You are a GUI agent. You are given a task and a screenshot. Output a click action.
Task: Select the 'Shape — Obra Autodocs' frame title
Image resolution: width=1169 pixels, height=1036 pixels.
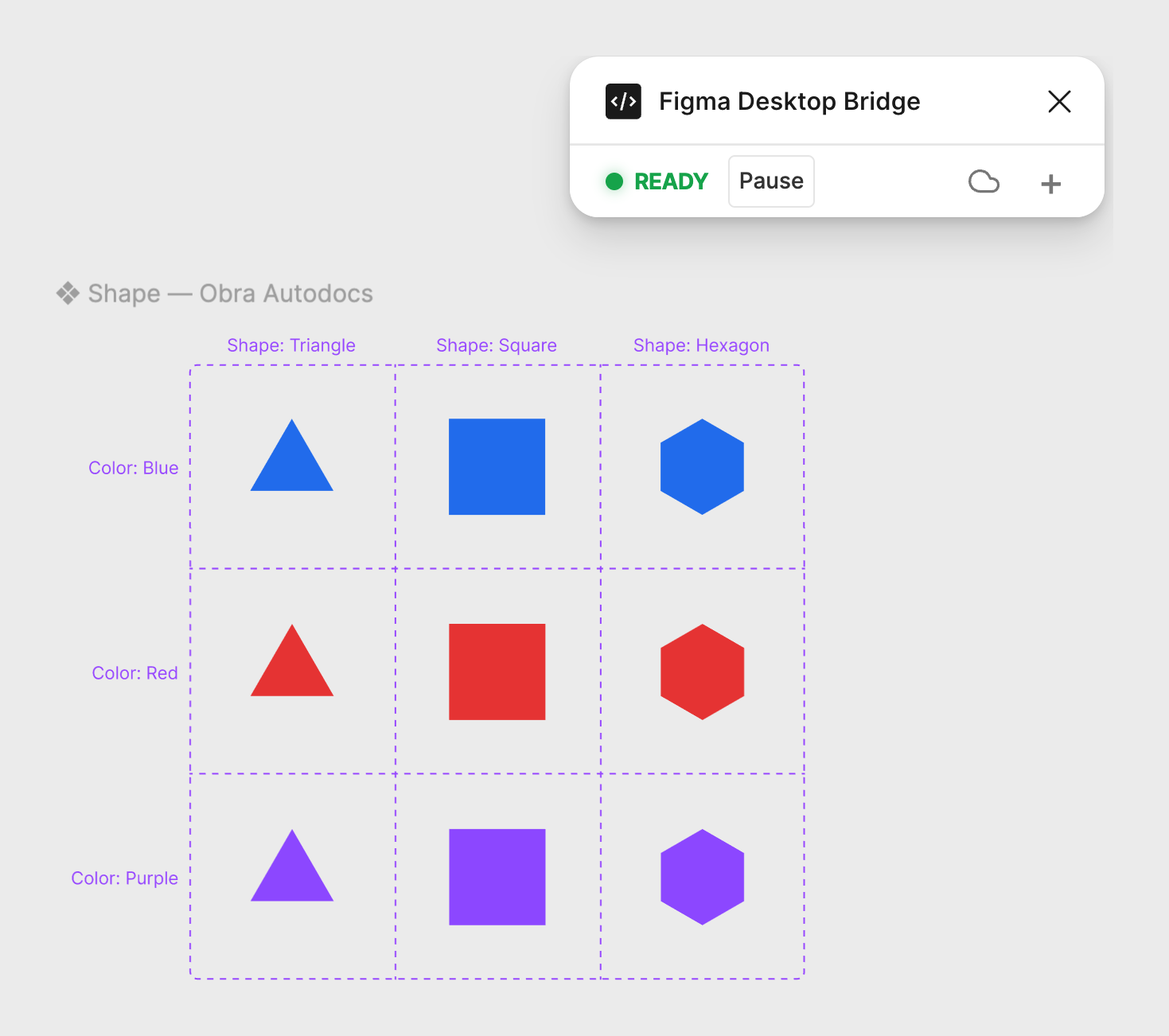[x=230, y=294]
